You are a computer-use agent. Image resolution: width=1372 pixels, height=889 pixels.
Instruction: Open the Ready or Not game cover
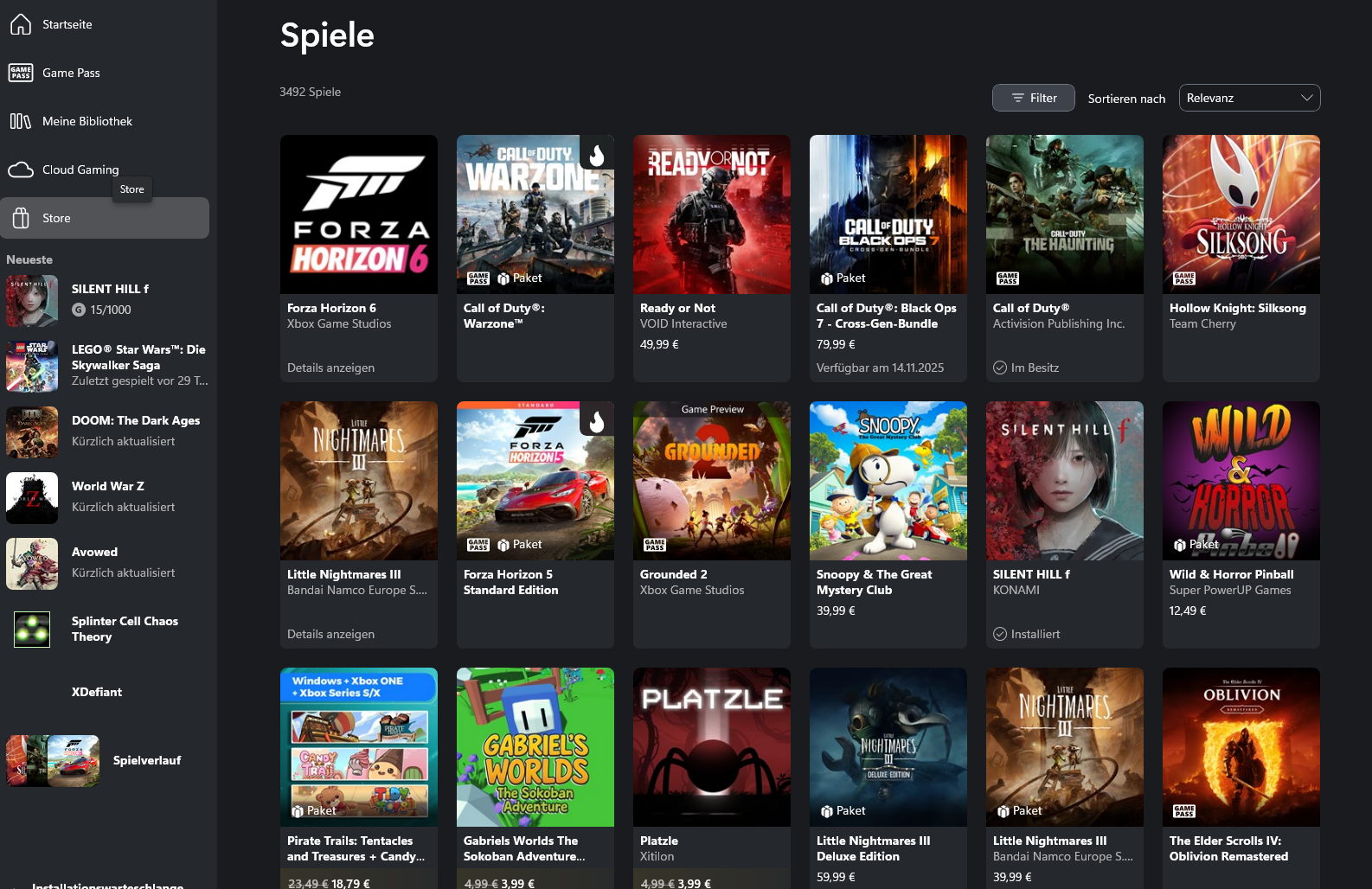click(x=712, y=214)
